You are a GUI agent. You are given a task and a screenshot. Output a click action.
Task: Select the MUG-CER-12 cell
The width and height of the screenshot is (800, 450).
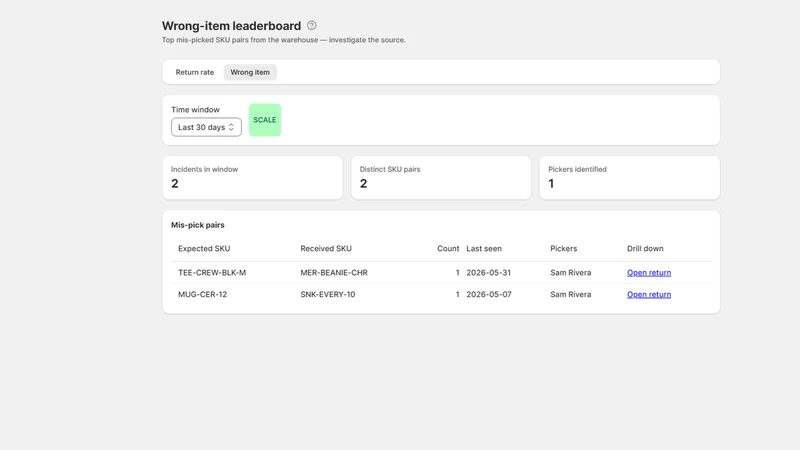tap(203, 294)
